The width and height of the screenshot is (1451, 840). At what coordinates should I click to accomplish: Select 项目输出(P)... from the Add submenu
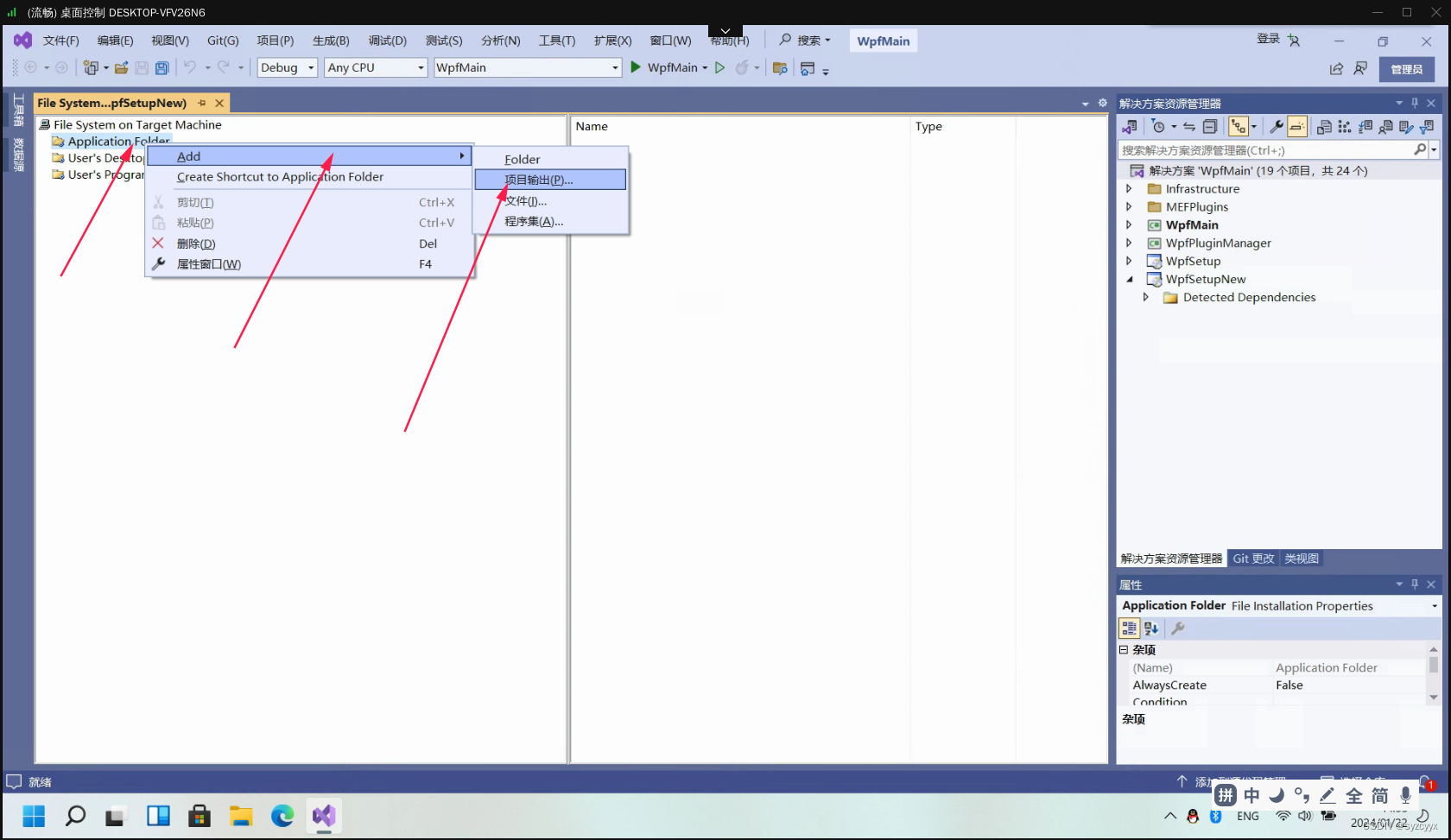(x=550, y=180)
